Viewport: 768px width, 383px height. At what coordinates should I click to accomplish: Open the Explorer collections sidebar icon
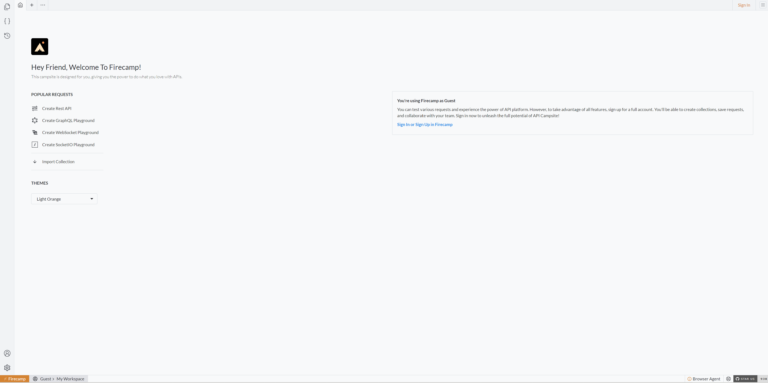click(x=7, y=7)
